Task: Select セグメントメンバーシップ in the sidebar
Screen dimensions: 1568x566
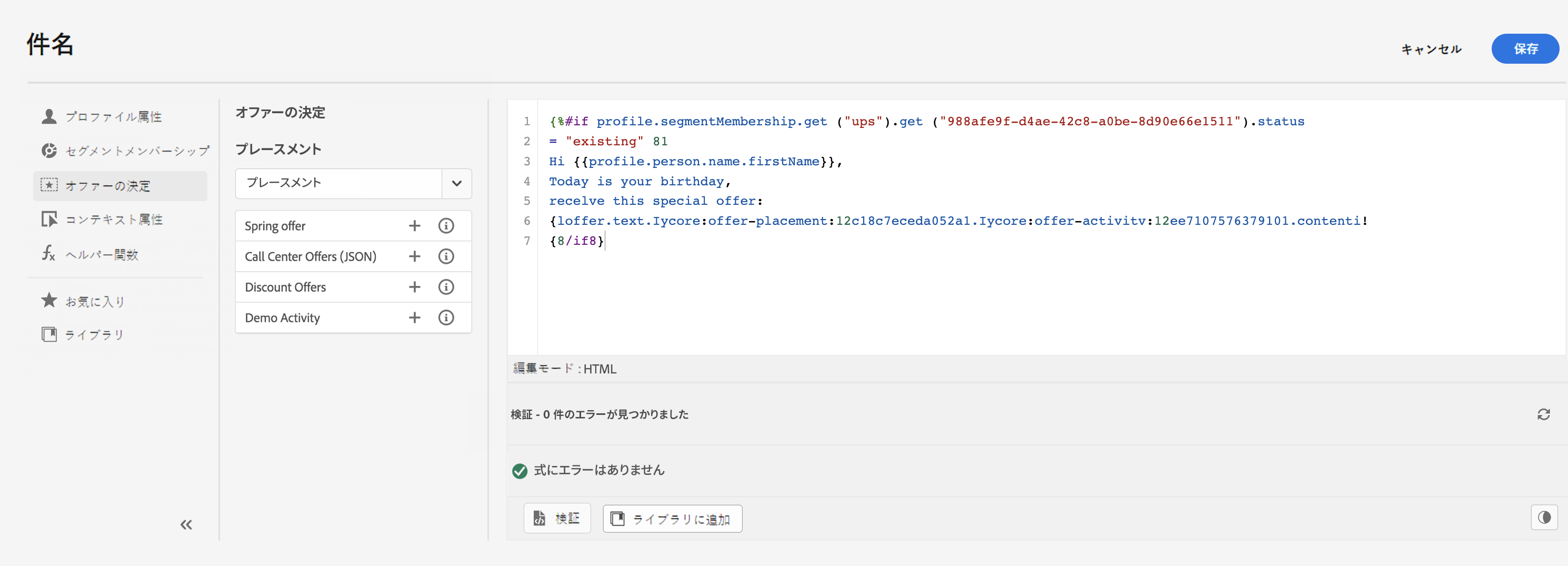Action: coord(136,151)
